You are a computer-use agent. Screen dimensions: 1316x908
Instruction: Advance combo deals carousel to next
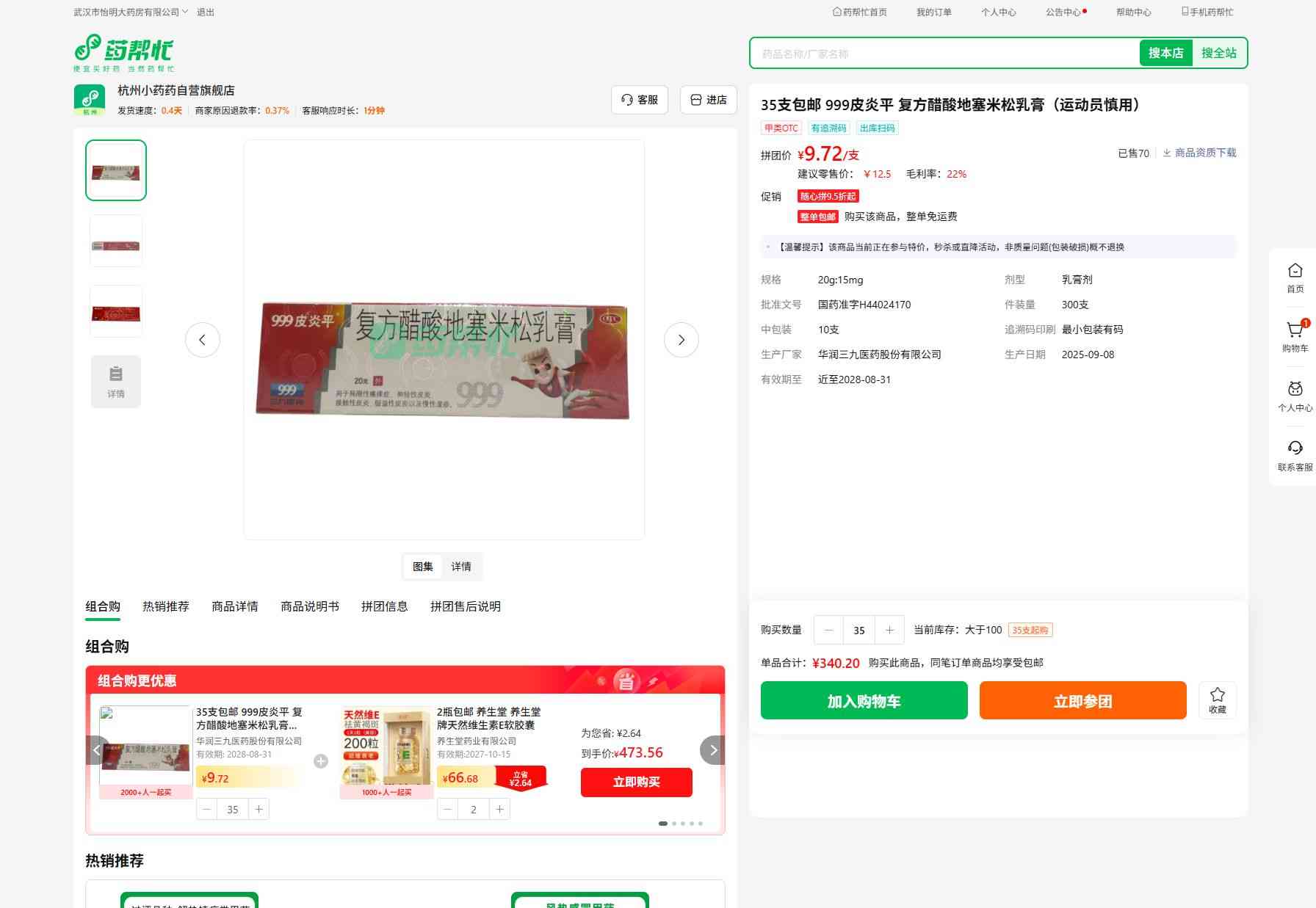712,750
